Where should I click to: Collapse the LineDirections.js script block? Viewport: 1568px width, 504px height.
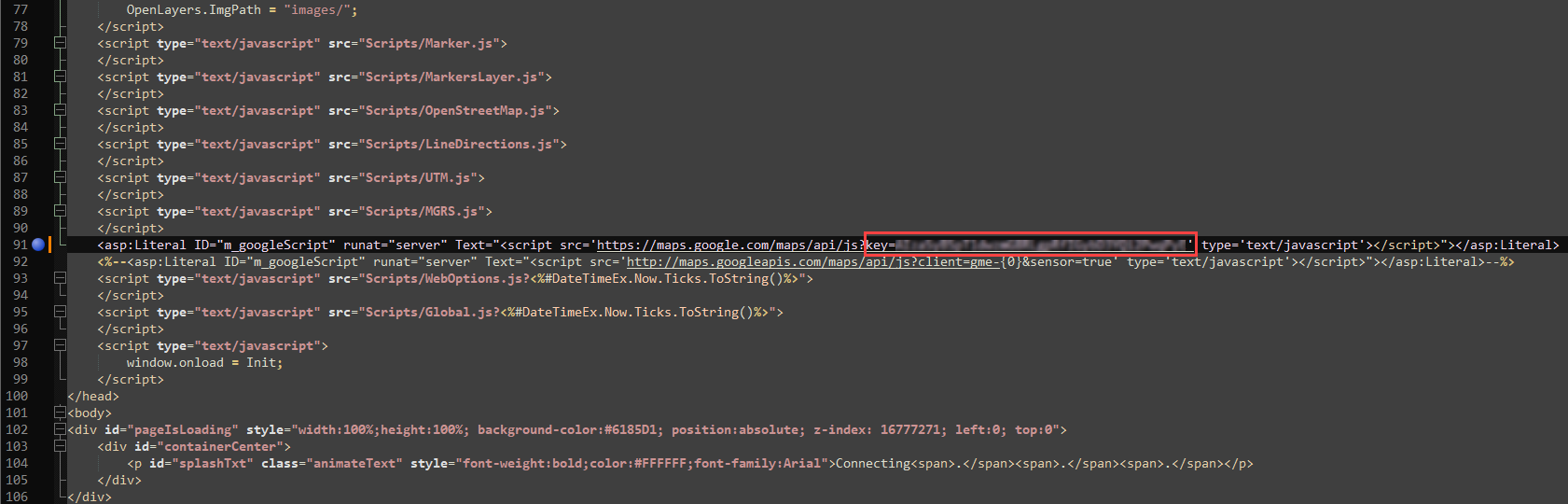click(x=60, y=144)
